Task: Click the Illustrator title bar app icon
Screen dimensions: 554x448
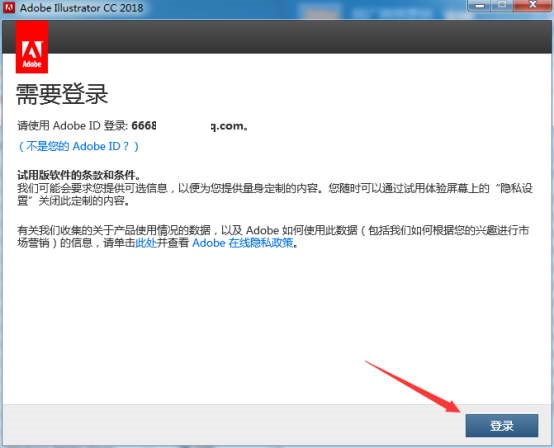Action: pos(9,7)
